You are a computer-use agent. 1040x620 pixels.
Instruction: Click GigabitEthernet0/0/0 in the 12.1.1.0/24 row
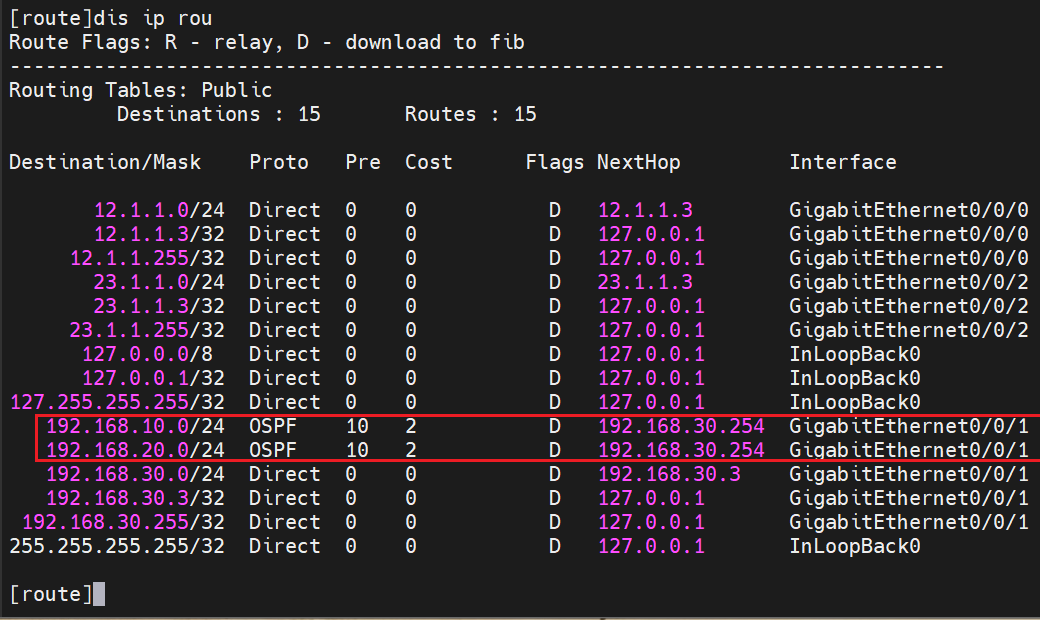[x=908, y=210]
